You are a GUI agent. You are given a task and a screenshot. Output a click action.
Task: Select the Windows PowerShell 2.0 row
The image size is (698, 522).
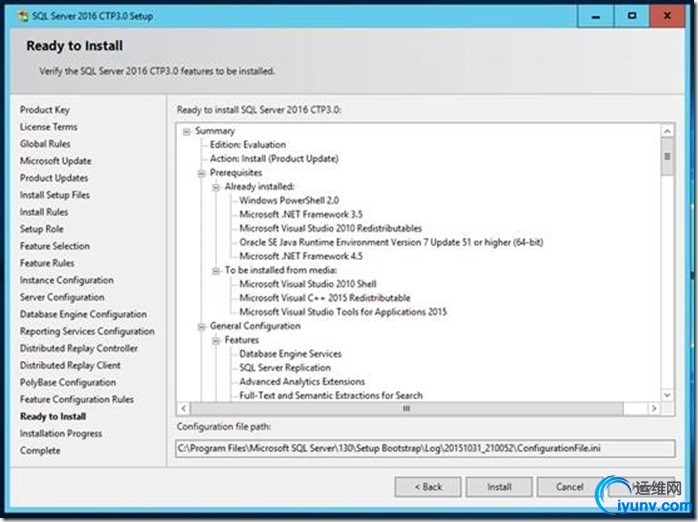(289, 200)
